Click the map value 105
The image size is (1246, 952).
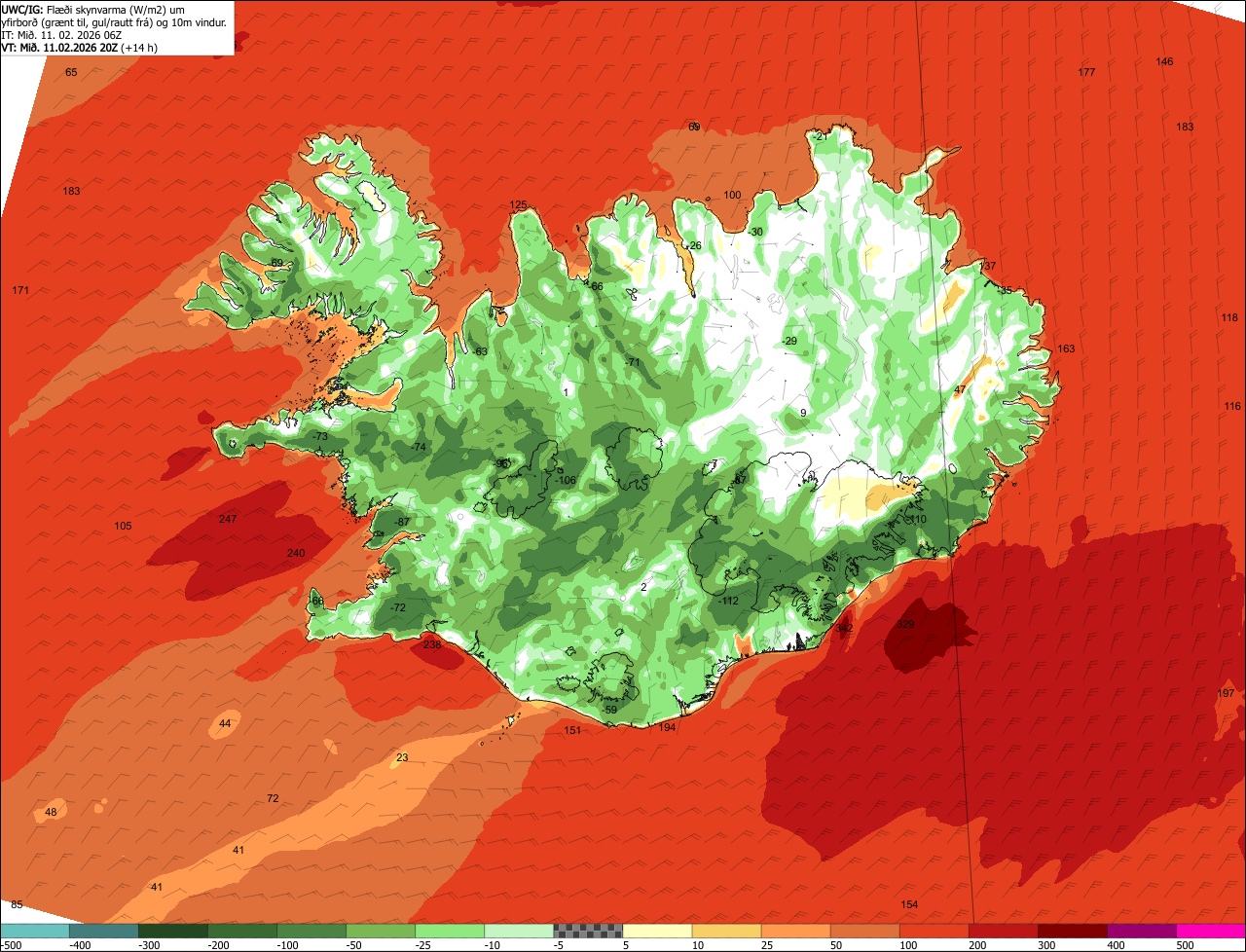pos(123,526)
